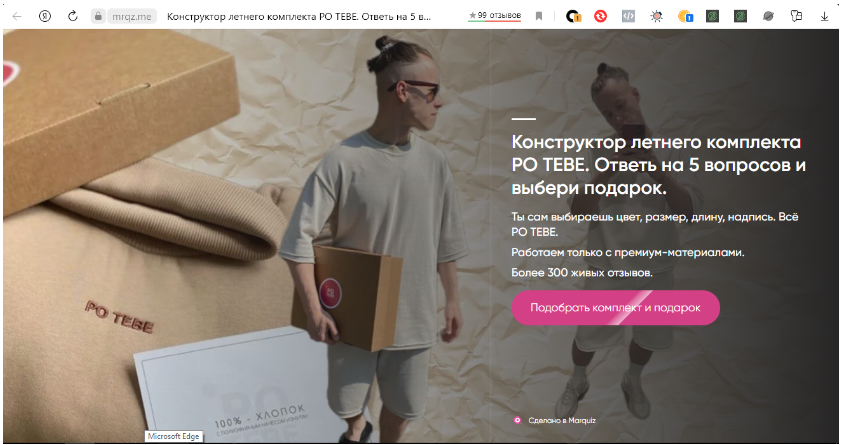Click the Подобрать комплект и подарок button
The width and height of the screenshot is (841, 445).
pyautogui.click(x=615, y=308)
